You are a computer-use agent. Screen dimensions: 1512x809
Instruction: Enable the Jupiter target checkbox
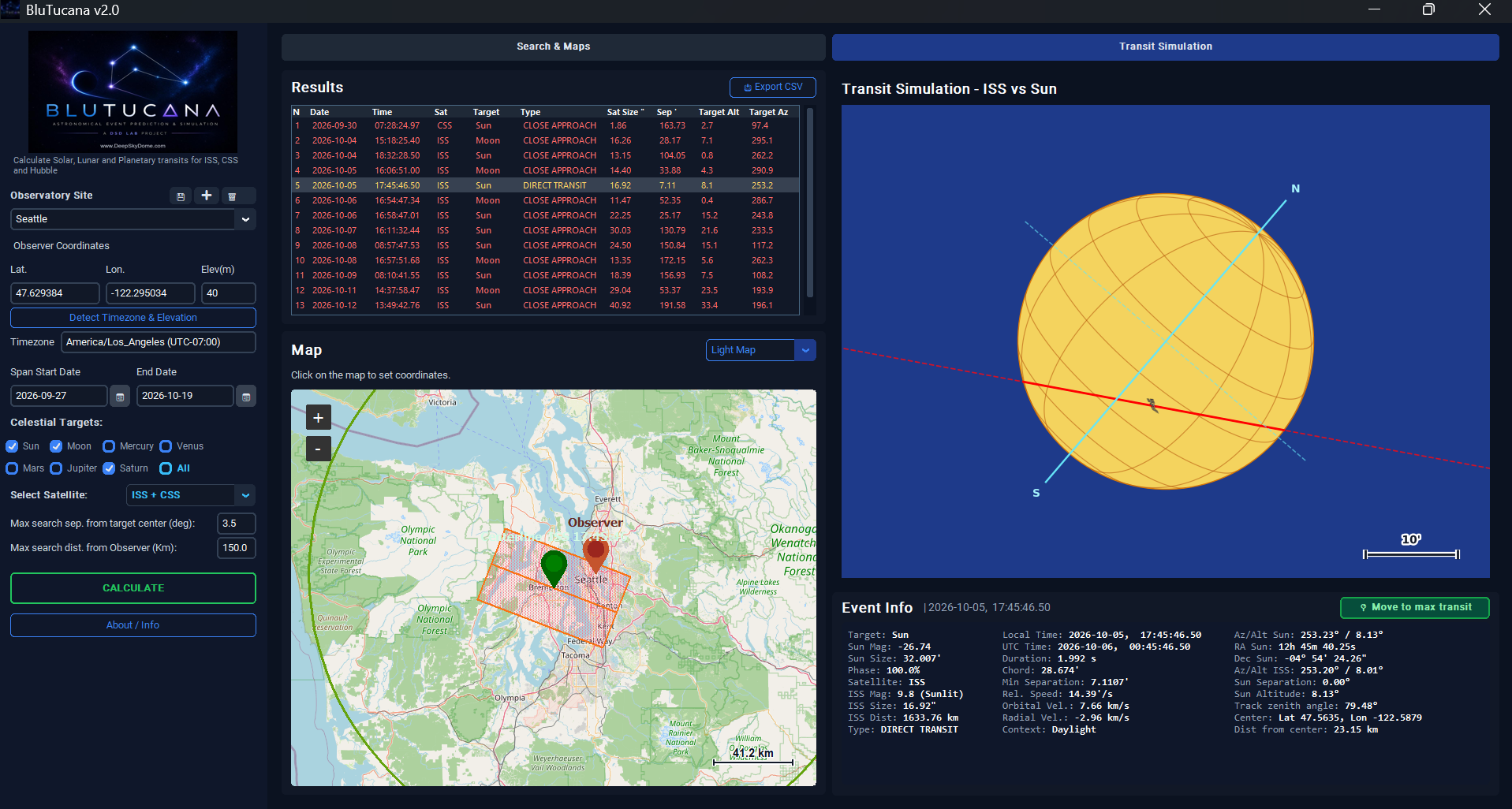[x=56, y=468]
